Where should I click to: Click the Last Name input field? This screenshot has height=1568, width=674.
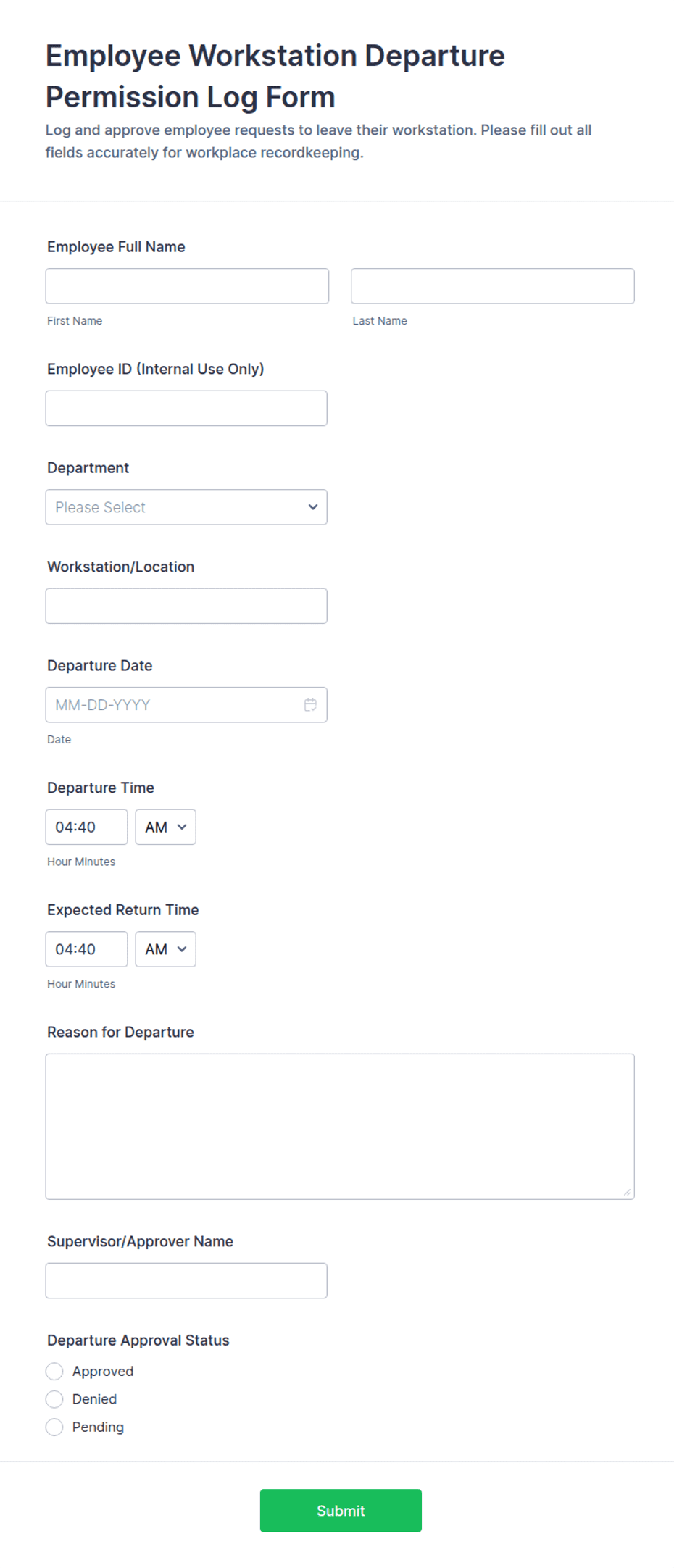coord(493,286)
